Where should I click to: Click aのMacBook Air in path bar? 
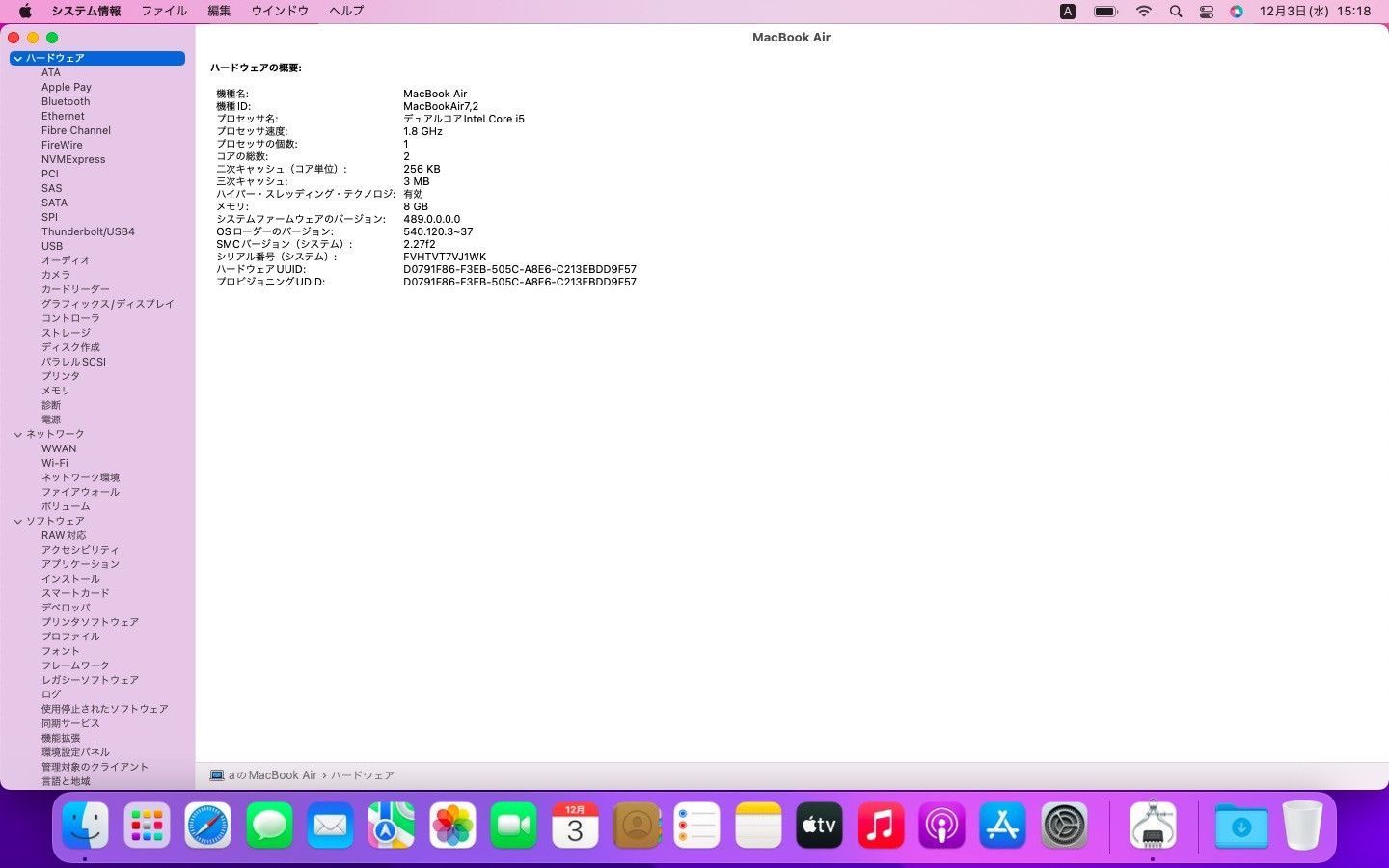272,775
